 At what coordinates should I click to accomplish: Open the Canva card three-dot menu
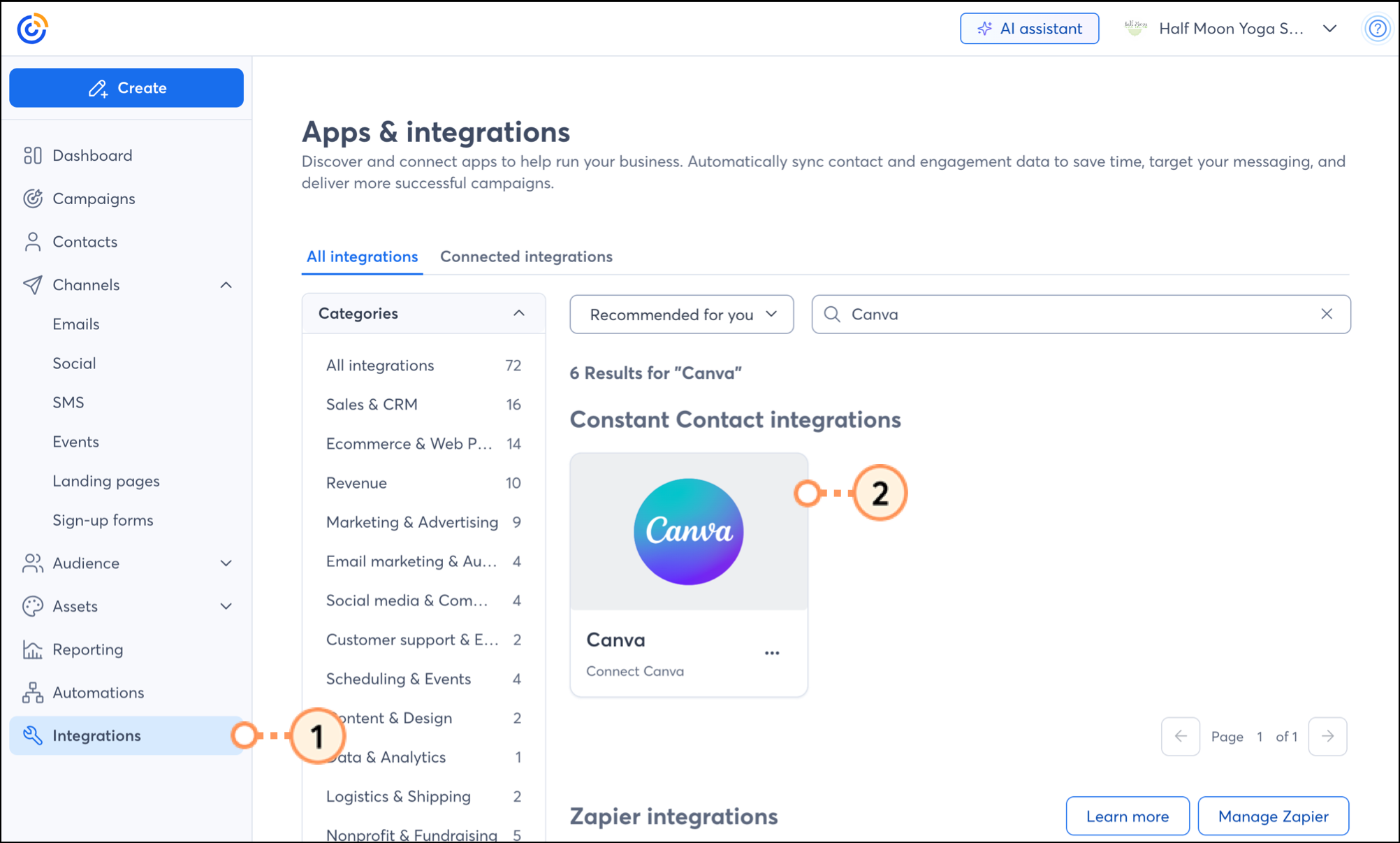tap(772, 653)
